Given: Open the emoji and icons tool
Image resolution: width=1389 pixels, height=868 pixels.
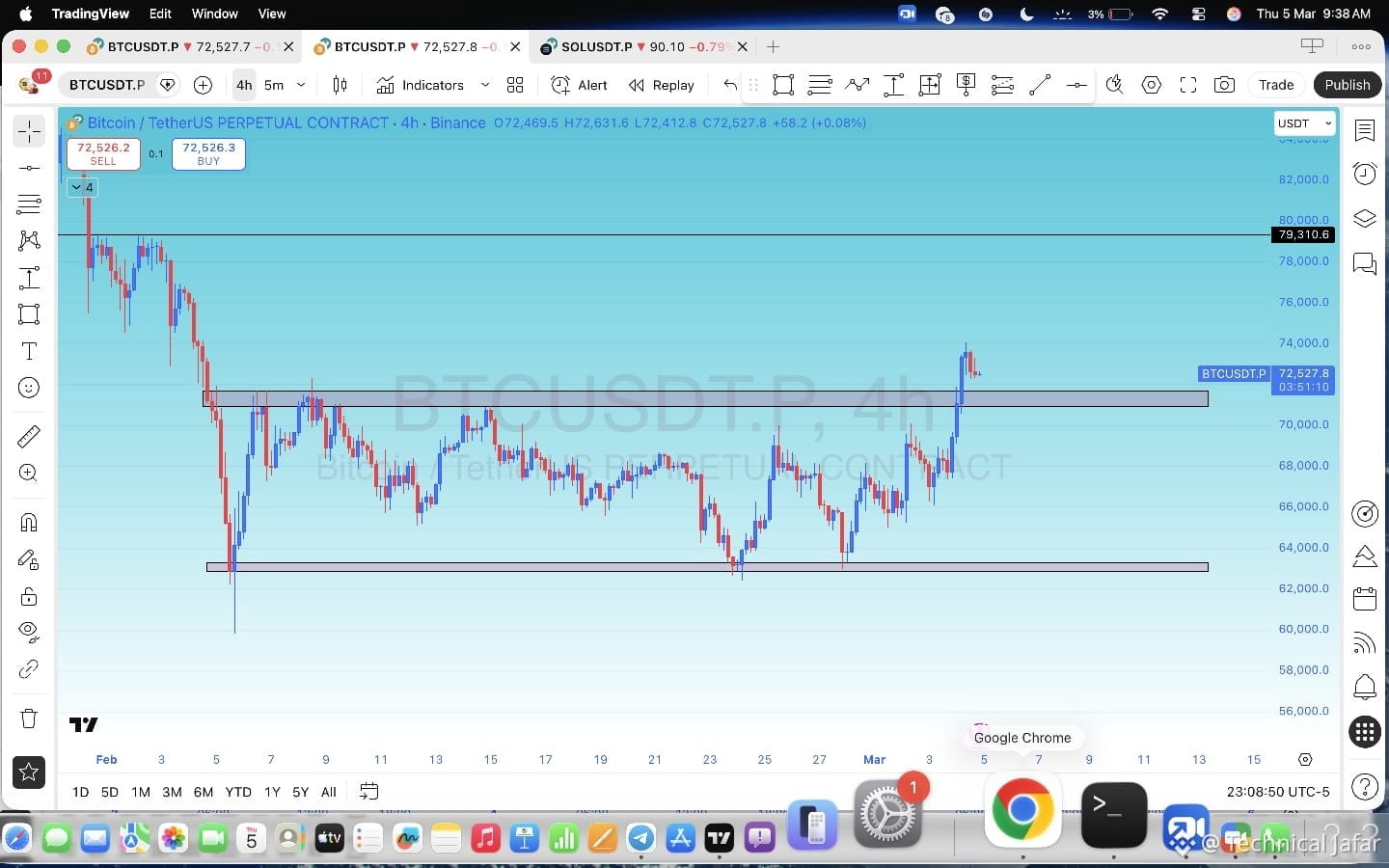Looking at the screenshot, I should 29,388.
